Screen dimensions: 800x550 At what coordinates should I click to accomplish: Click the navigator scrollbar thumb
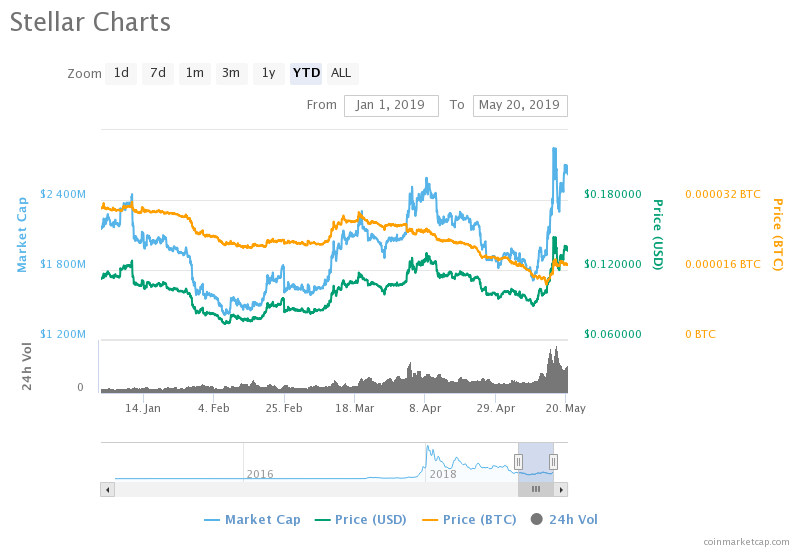(x=536, y=490)
